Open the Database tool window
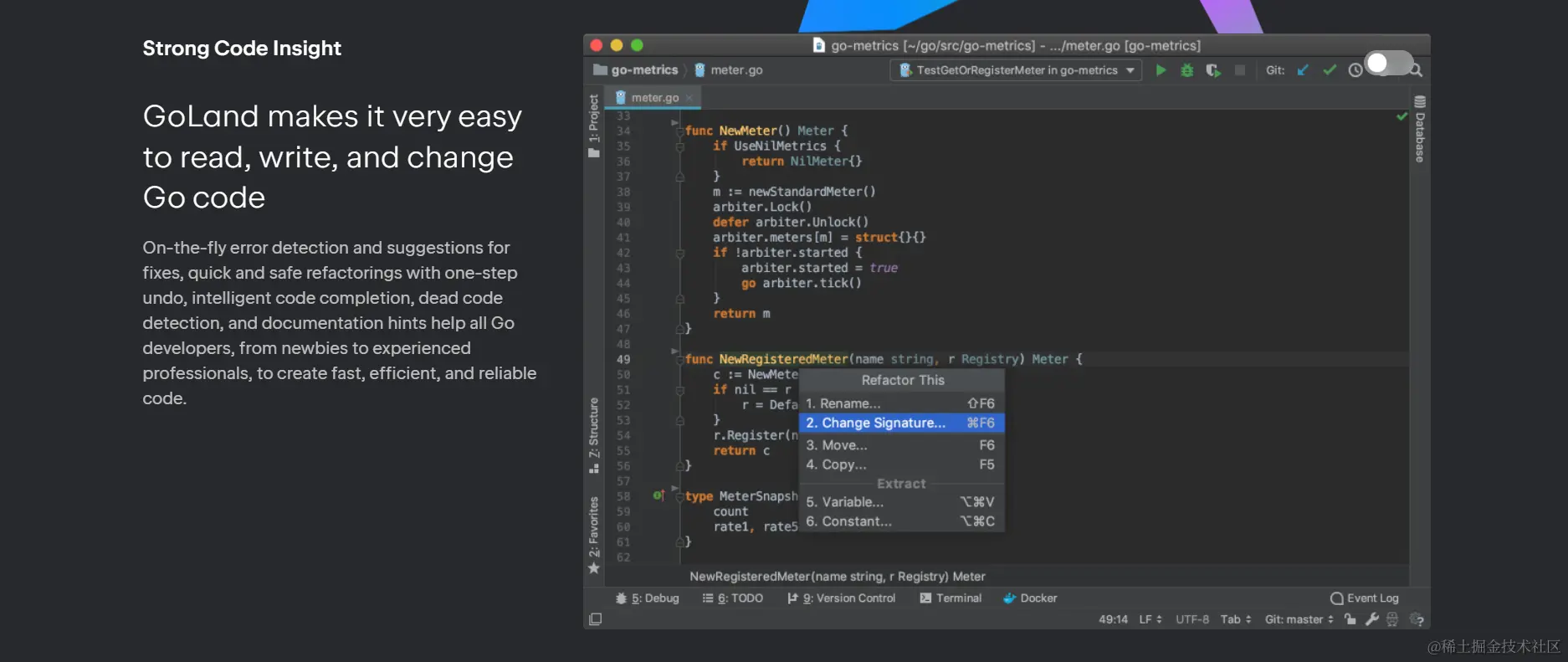Image resolution: width=1568 pixels, height=662 pixels. [1420, 130]
